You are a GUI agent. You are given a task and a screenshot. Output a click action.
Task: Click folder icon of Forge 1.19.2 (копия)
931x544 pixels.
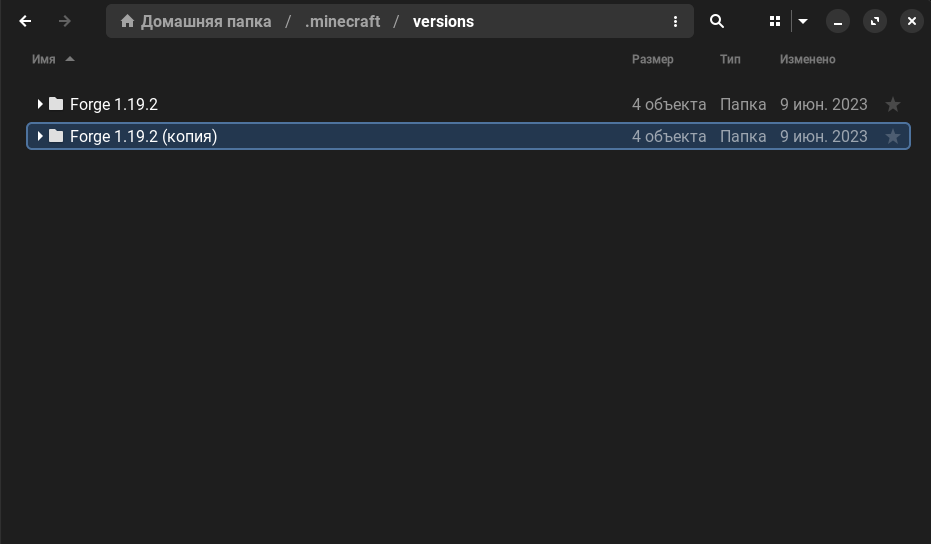coord(56,136)
